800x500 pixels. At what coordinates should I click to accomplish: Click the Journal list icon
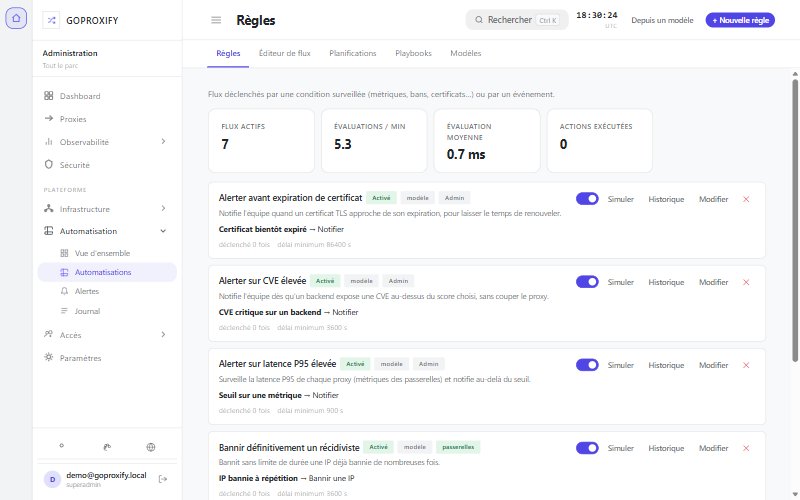(64, 311)
